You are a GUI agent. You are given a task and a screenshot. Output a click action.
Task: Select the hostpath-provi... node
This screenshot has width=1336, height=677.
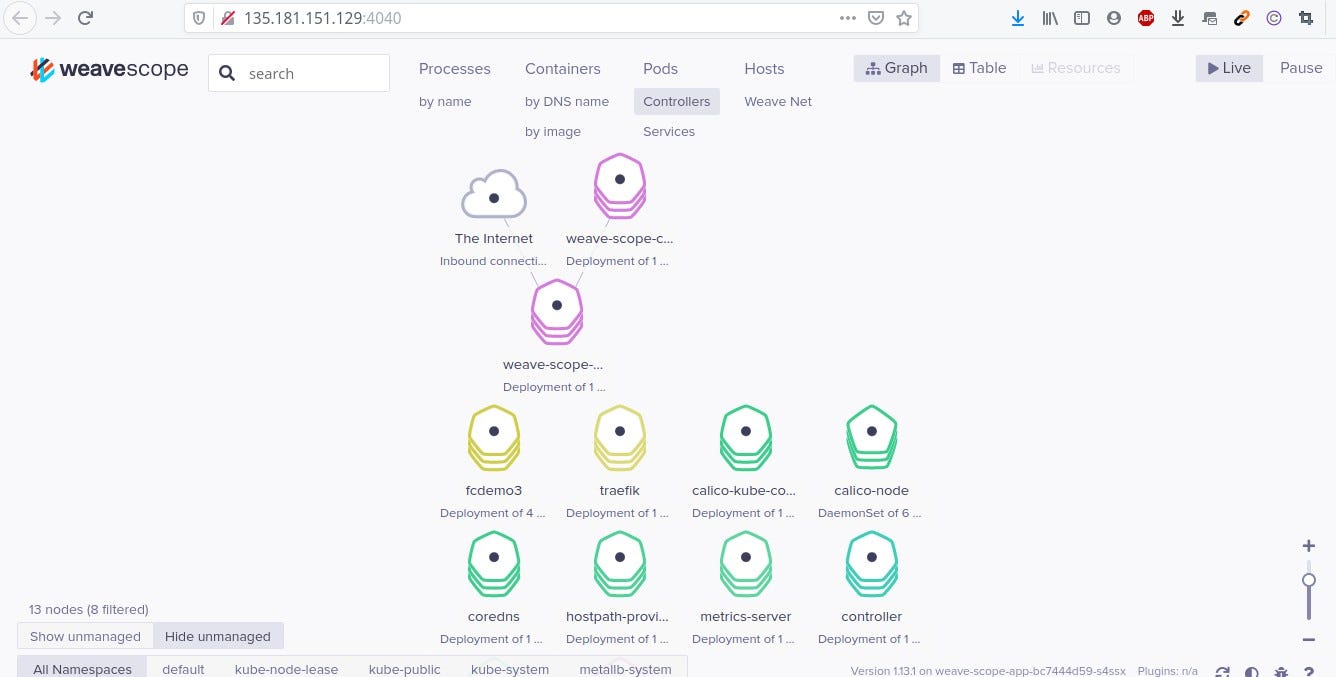click(620, 563)
